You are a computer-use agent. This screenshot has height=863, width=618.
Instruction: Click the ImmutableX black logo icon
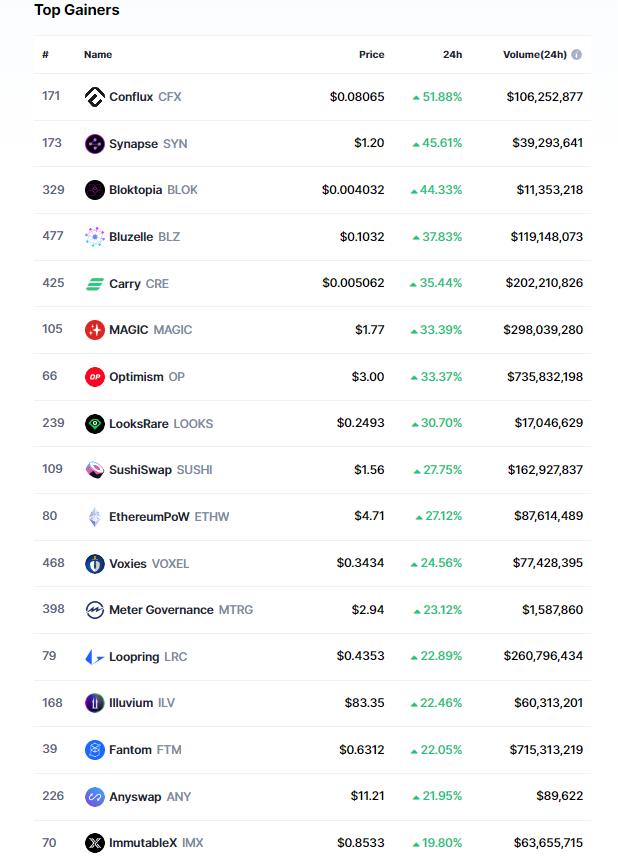point(94,843)
